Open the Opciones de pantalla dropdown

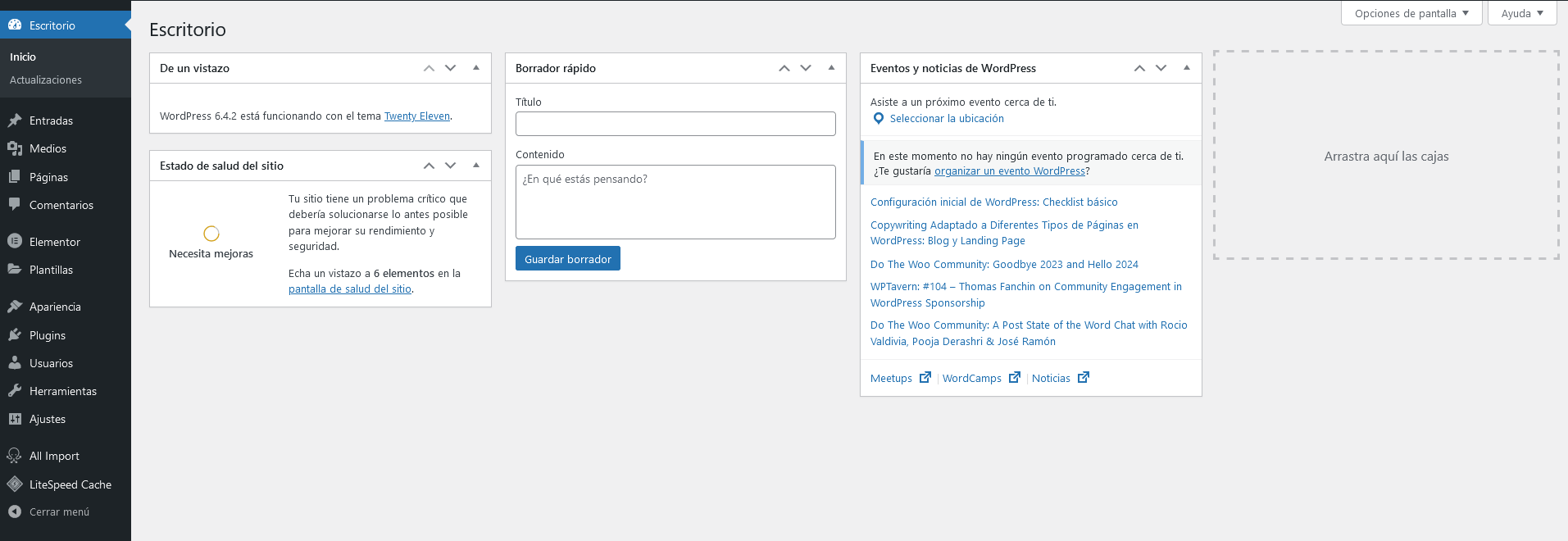click(x=1411, y=13)
